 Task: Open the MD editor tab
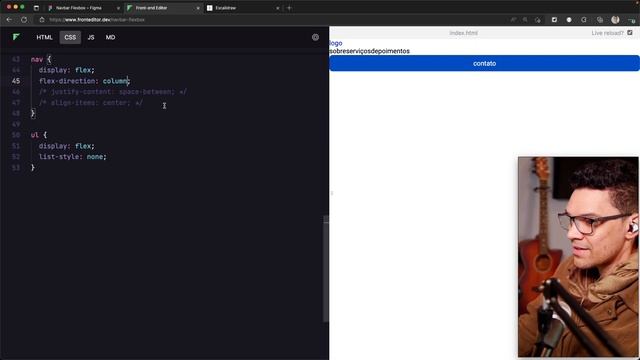[x=110, y=37]
